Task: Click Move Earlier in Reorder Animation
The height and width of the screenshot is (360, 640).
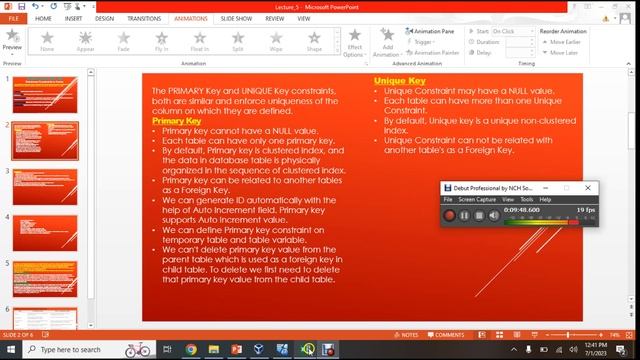Action: point(561,42)
